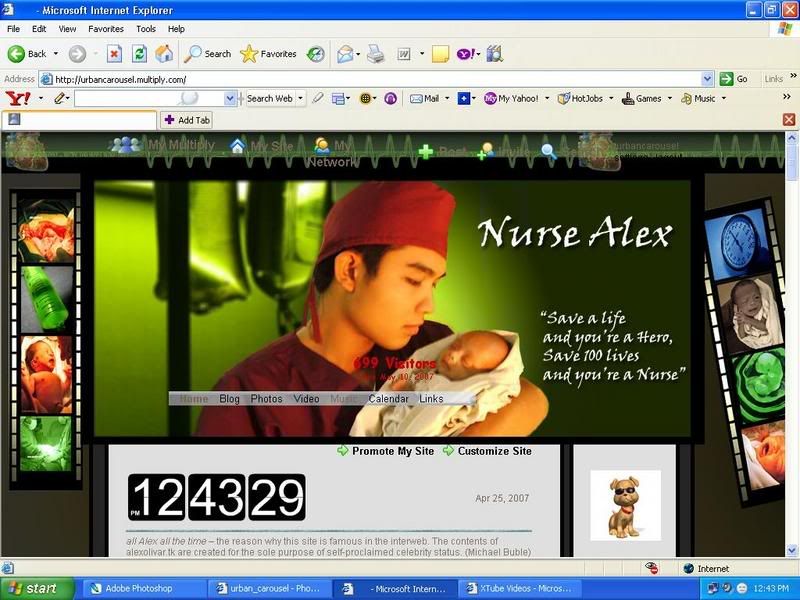This screenshot has height=600, width=800.
Task: Click the My Site house icon
Action: [x=237, y=146]
